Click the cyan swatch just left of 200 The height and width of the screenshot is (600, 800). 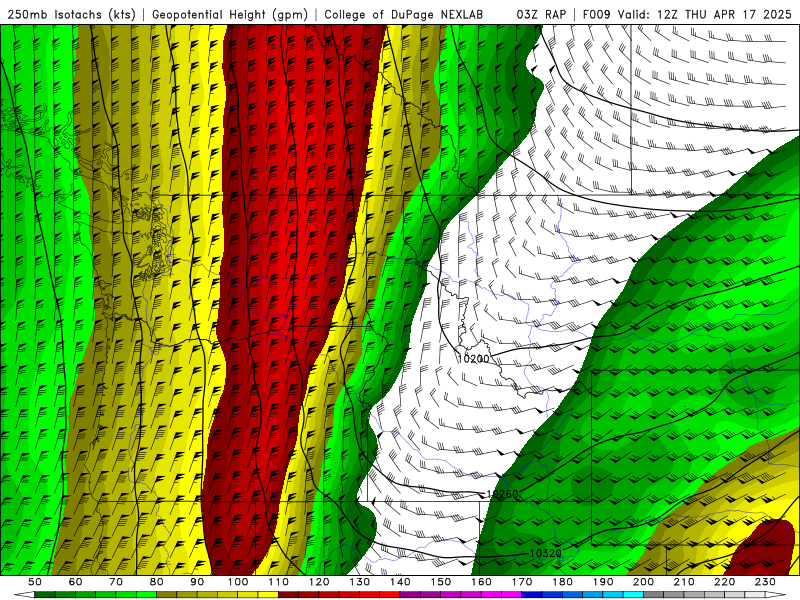tap(633, 594)
